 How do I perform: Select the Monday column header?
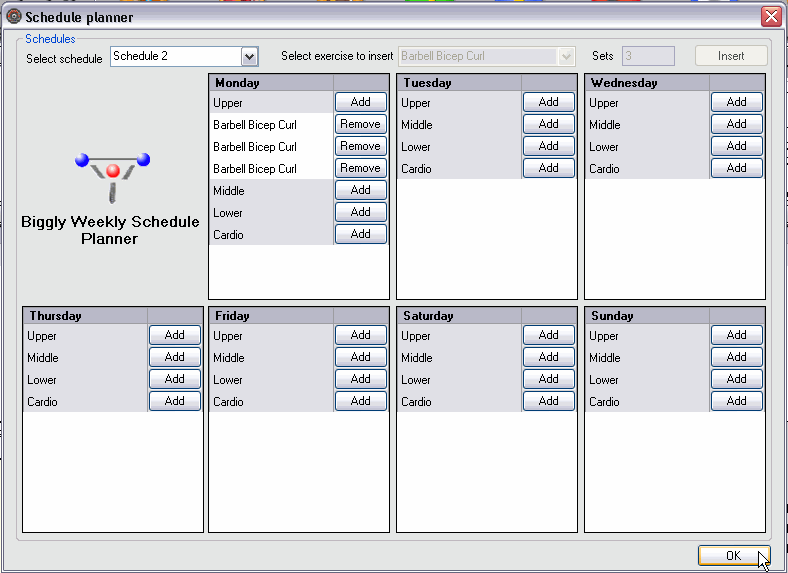point(271,83)
